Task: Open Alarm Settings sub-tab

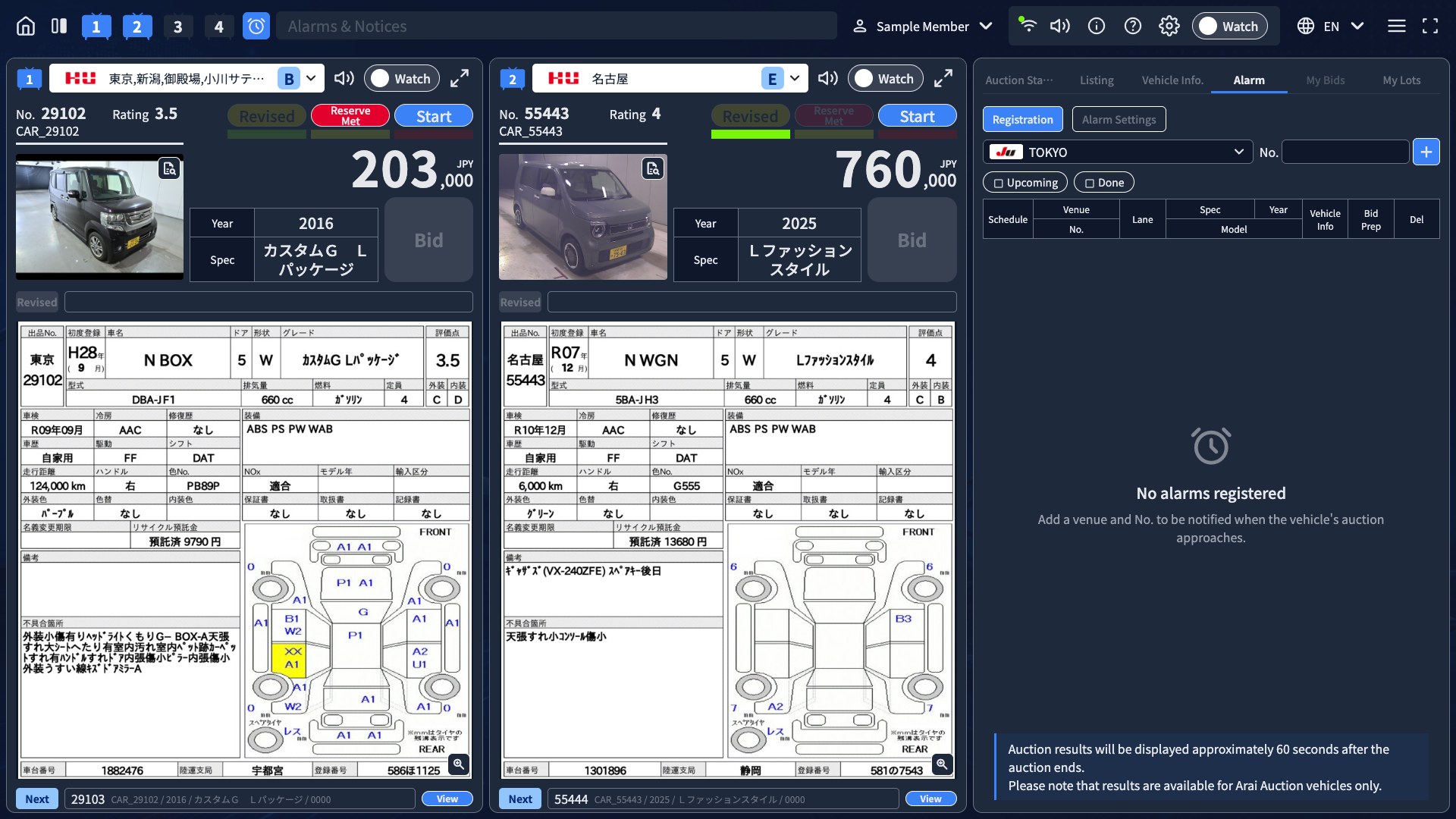Action: [x=1119, y=119]
